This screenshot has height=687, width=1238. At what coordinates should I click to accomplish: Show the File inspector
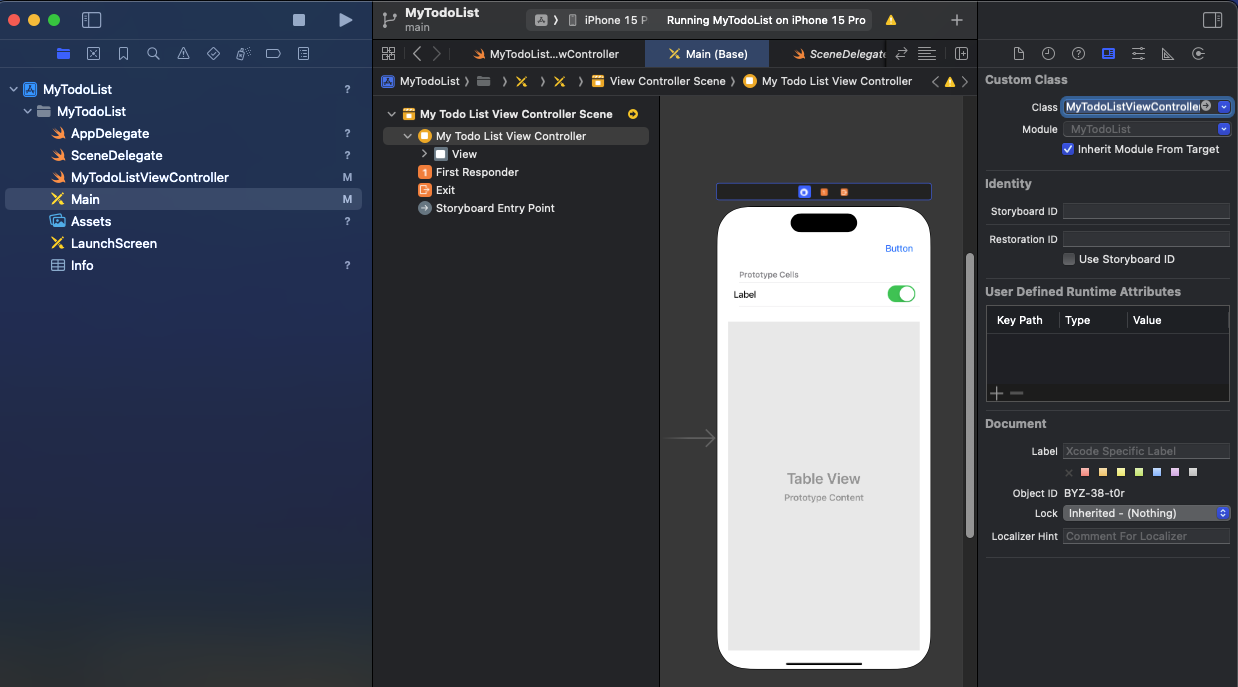[1019, 54]
